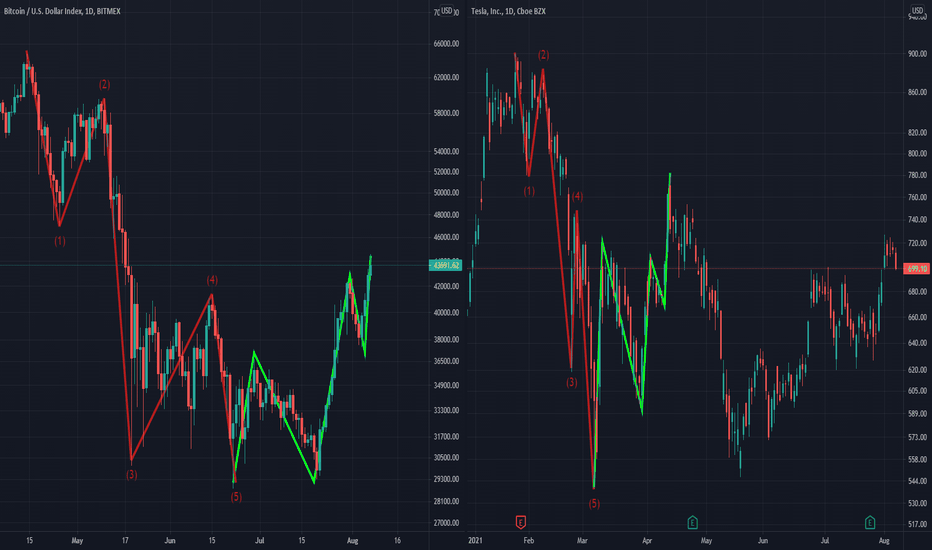Click 2021 on Tesla time axis
Image resolution: width=932 pixels, height=550 pixels.
coord(475,540)
